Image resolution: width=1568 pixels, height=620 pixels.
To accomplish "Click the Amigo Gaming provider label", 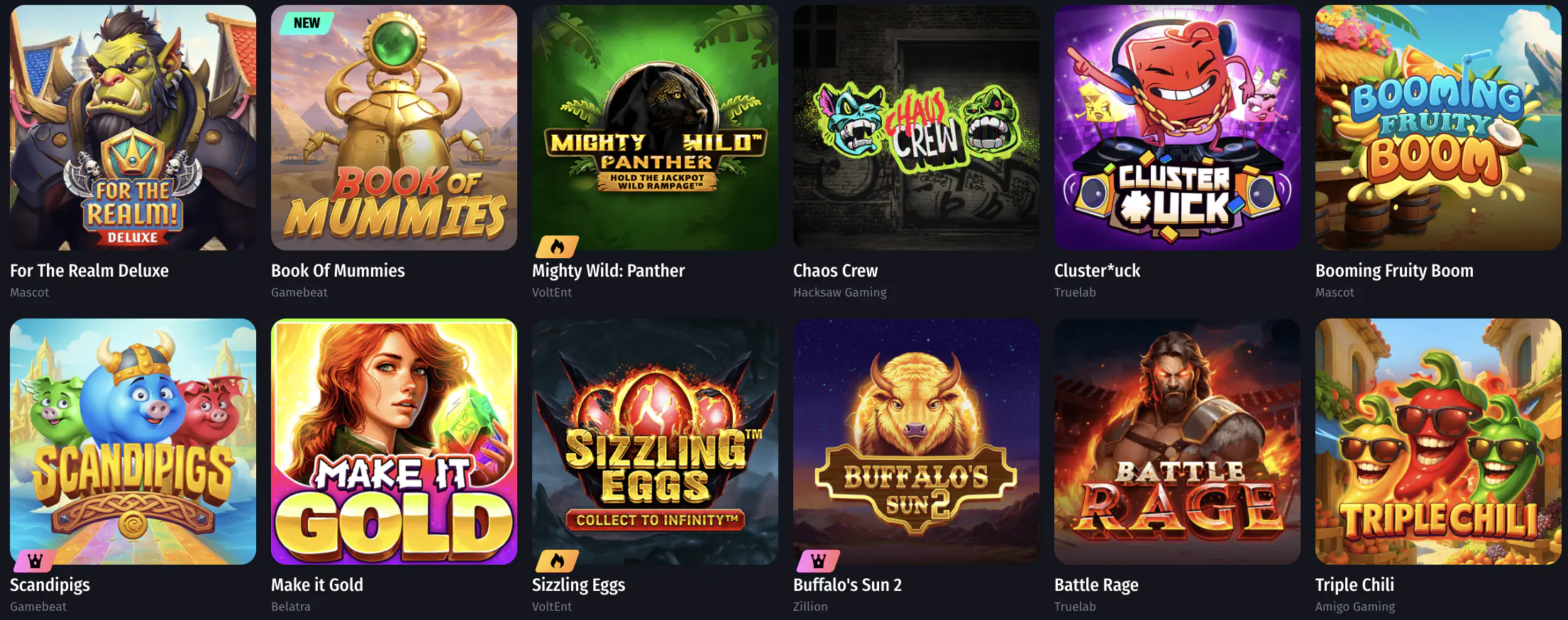I will click(1354, 607).
